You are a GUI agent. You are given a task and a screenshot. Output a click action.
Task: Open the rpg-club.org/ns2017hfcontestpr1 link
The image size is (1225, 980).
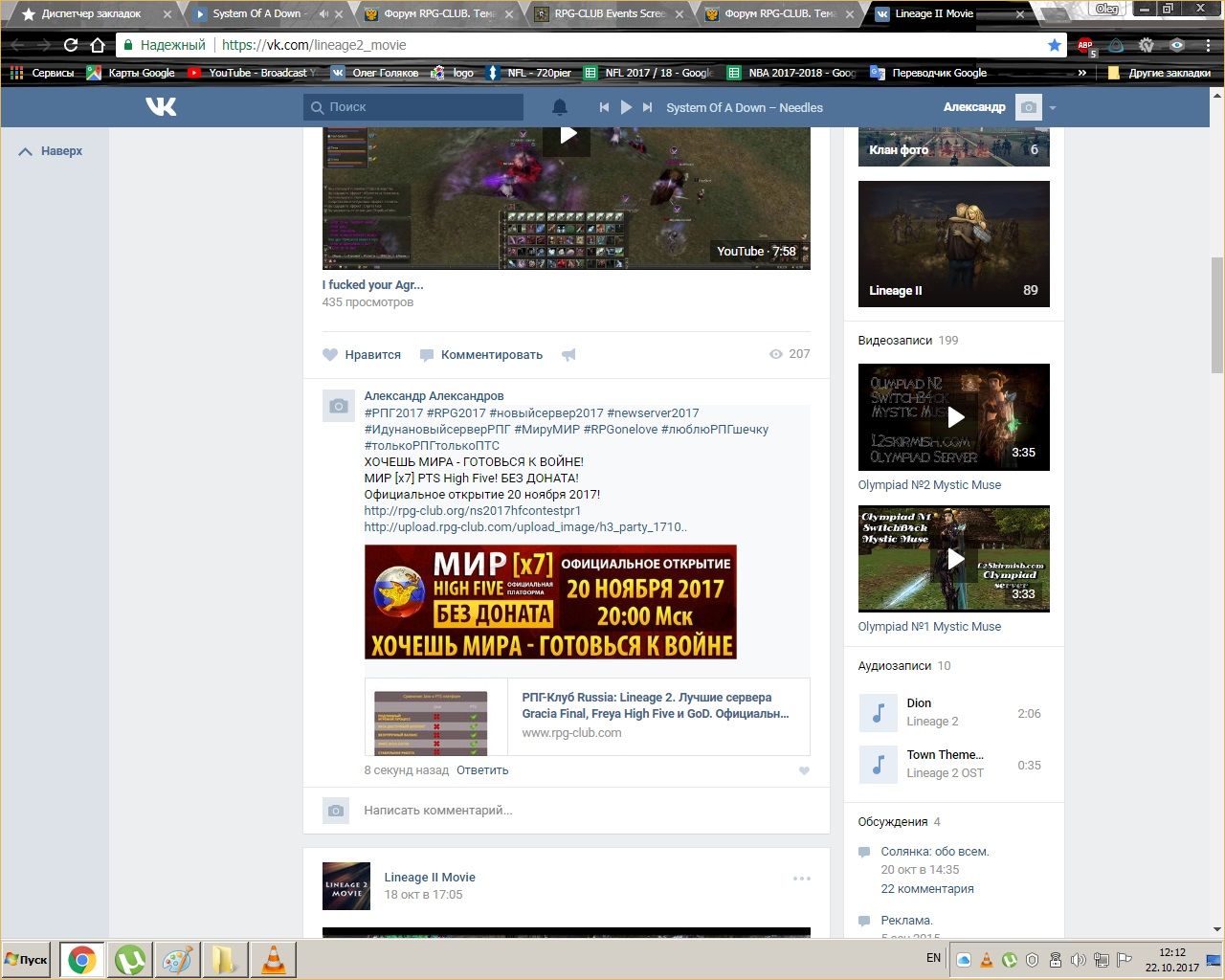[473, 510]
